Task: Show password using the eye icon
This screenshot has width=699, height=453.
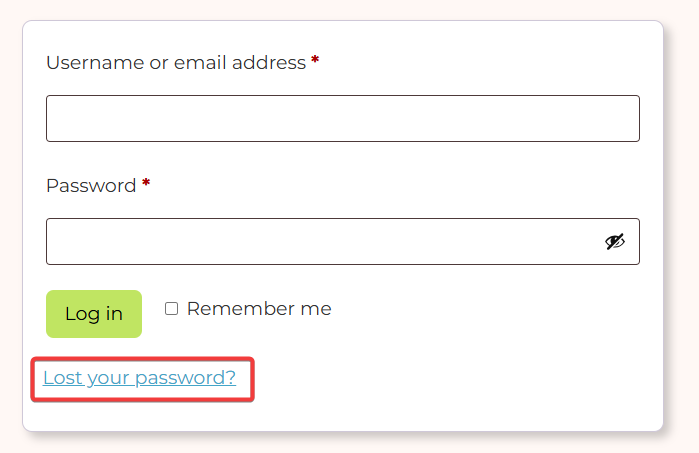Action: [x=614, y=241]
